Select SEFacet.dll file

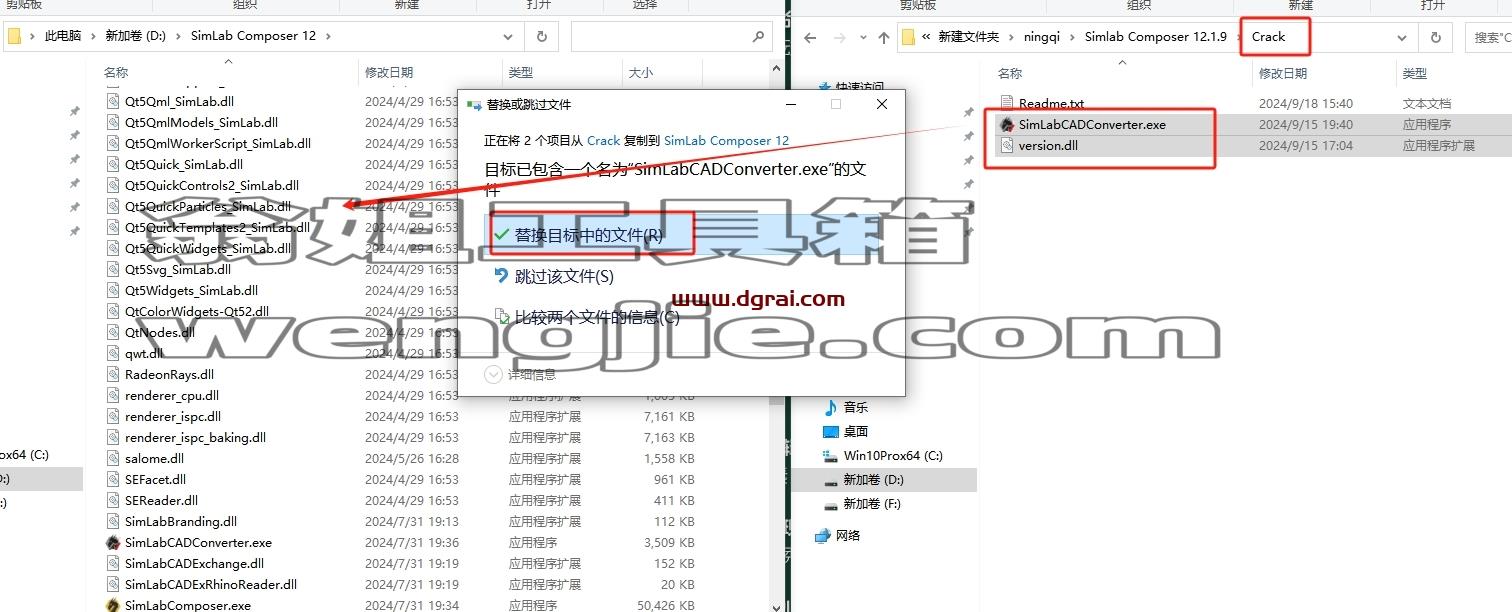tap(155, 480)
